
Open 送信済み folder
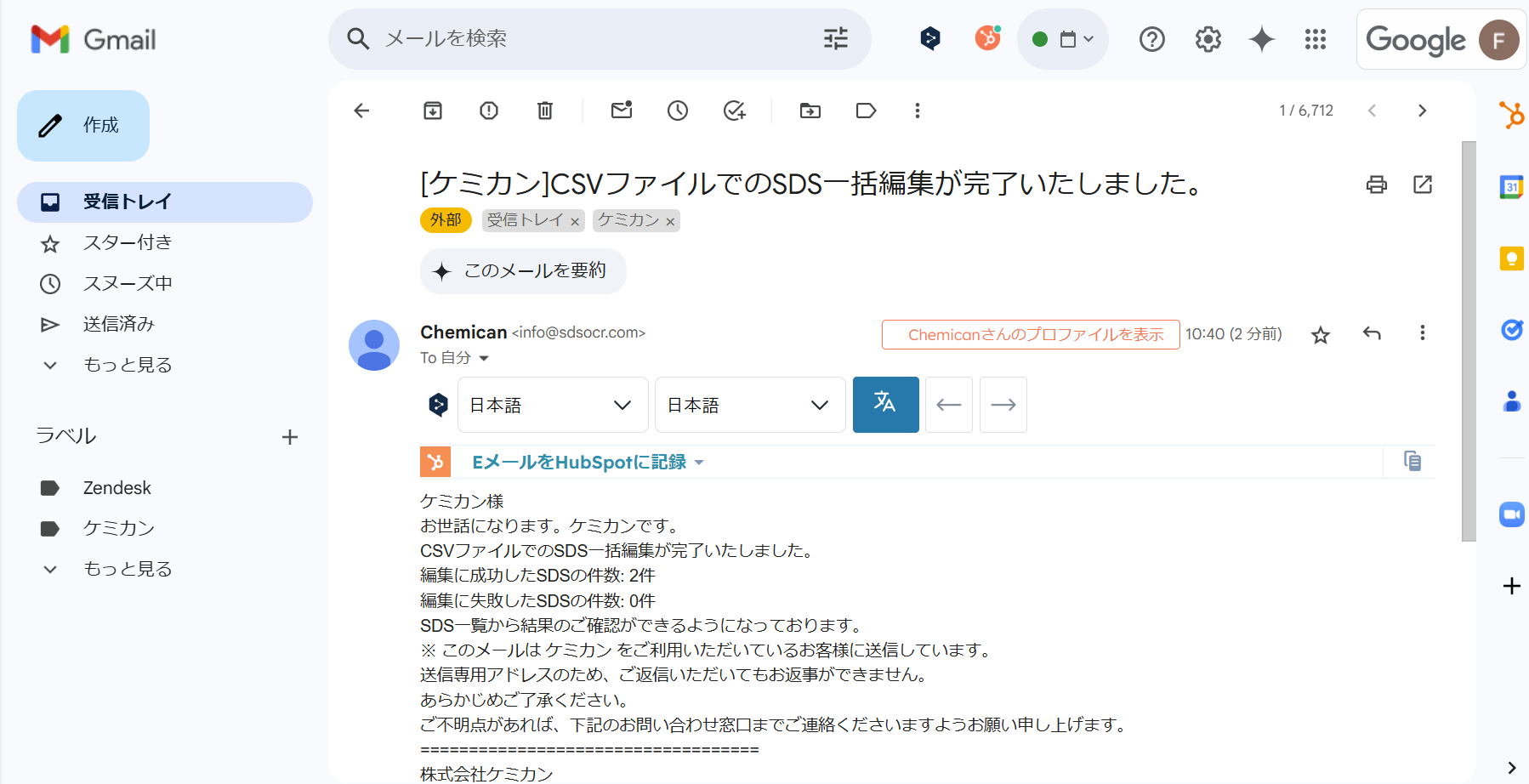(165, 324)
